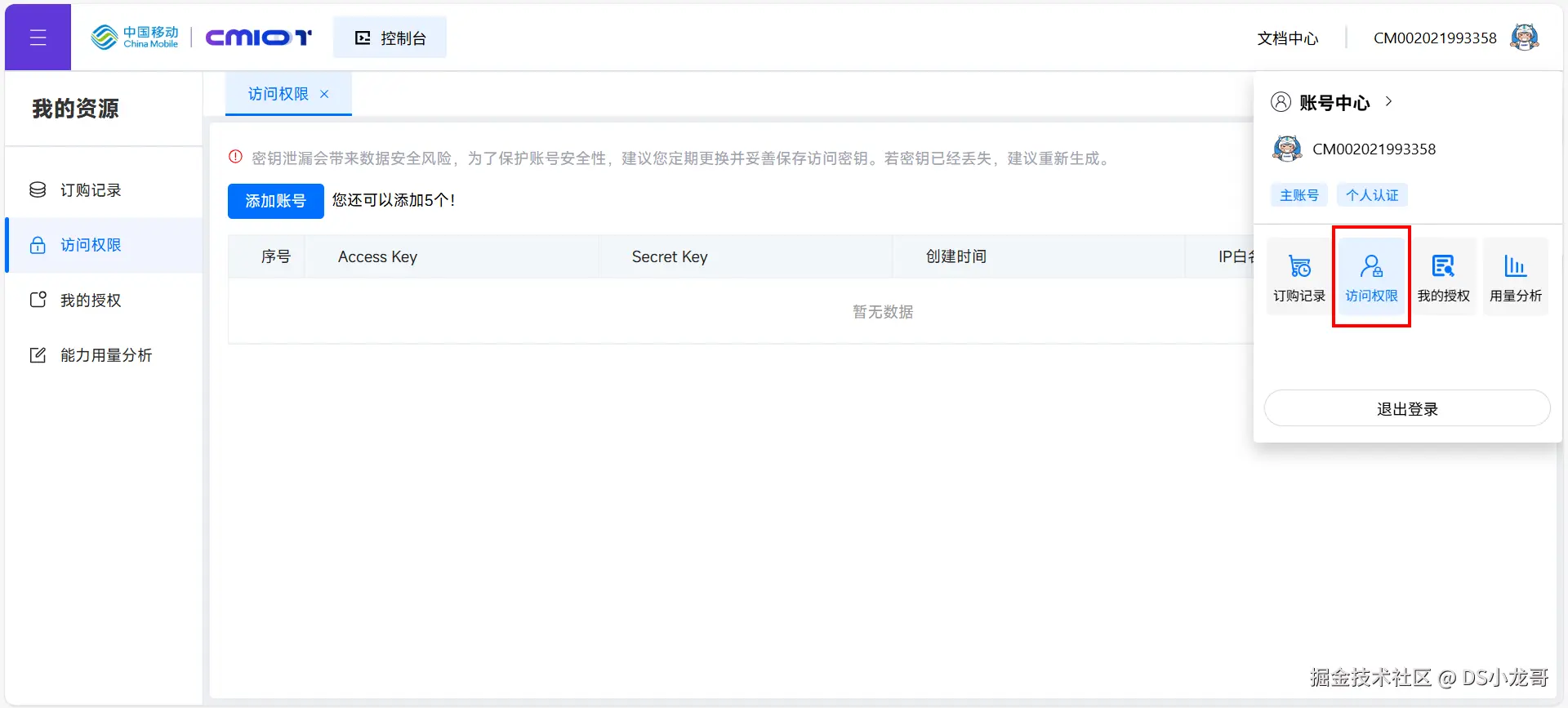Click the CMIoT logo

(x=258, y=38)
